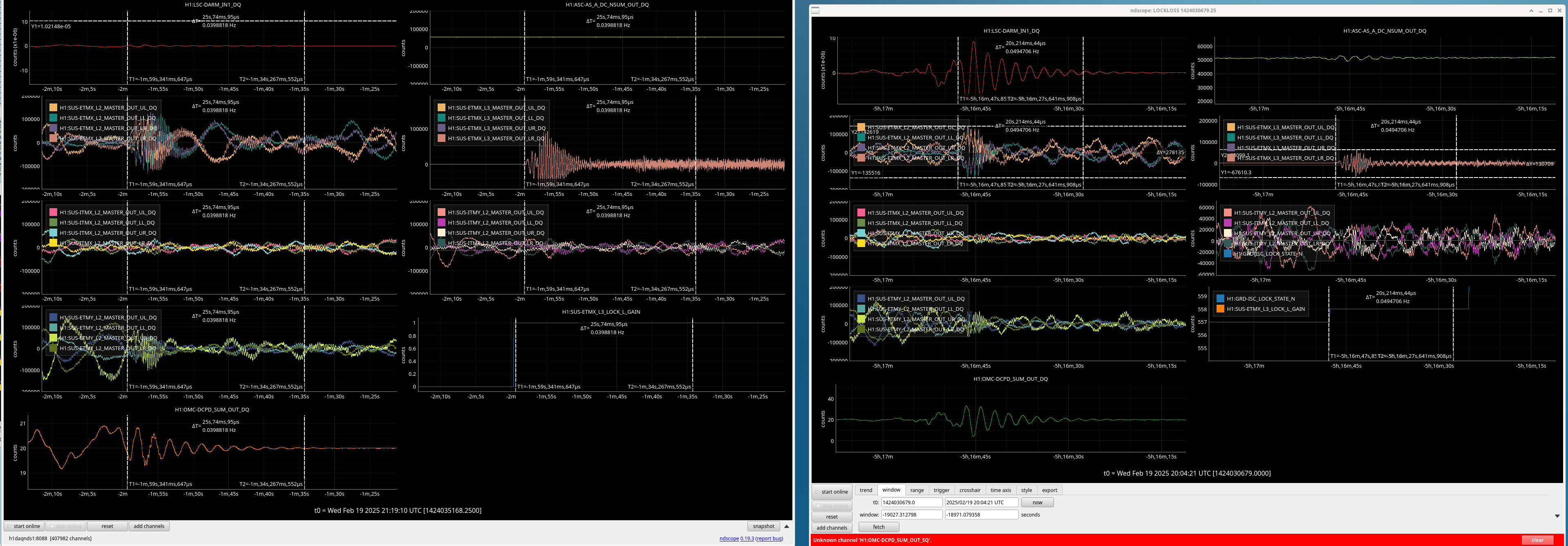Image resolution: width=1568 pixels, height=546 pixels.
Task: Click H1:ASC-AS_A_DC_NSUM_OUT_DQ plot title, LOCKLOSS window
Action: click(x=1385, y=31)
